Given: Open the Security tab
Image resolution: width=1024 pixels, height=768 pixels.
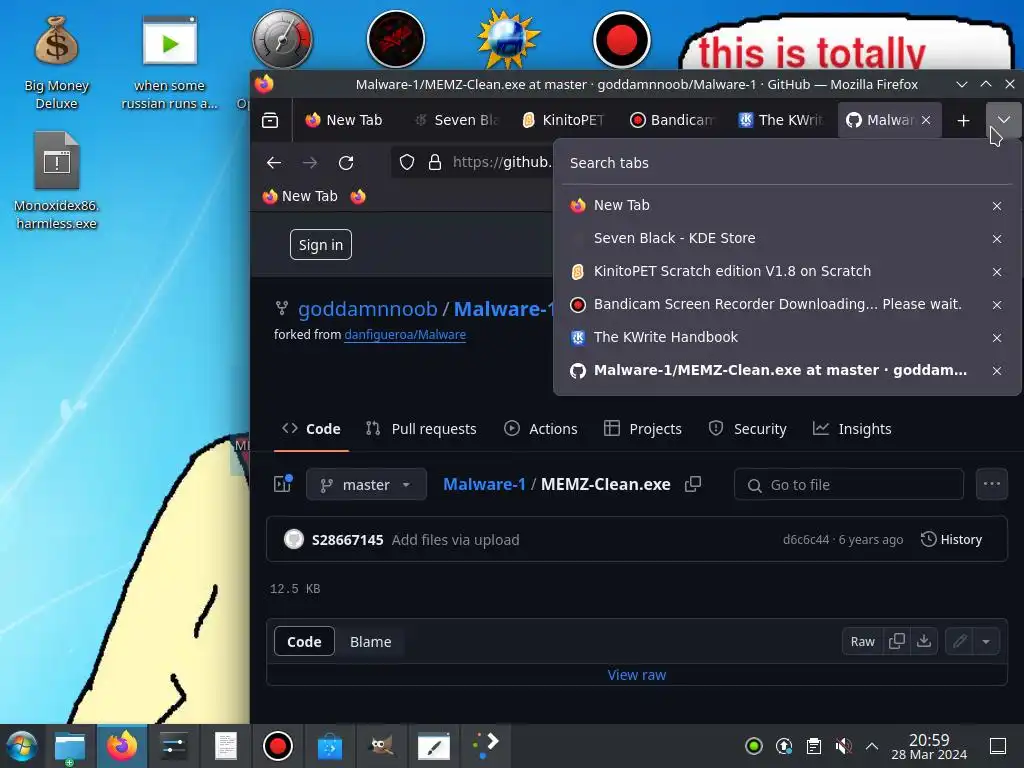Looking at the screenshot, I should (x=748, y=429).
